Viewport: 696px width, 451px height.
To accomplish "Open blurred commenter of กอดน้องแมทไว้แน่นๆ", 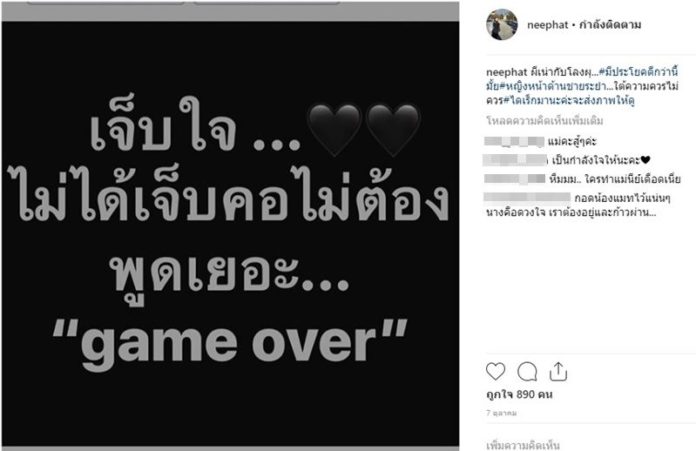I will [527, 198].
